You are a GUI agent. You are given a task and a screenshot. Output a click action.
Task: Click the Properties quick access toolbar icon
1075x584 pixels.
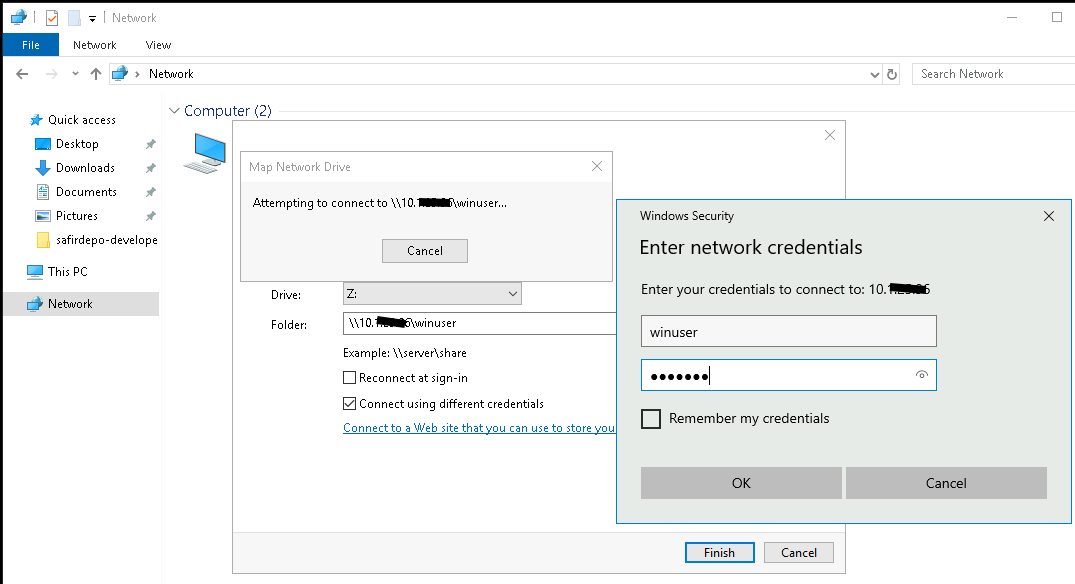[x=52, y=18]
